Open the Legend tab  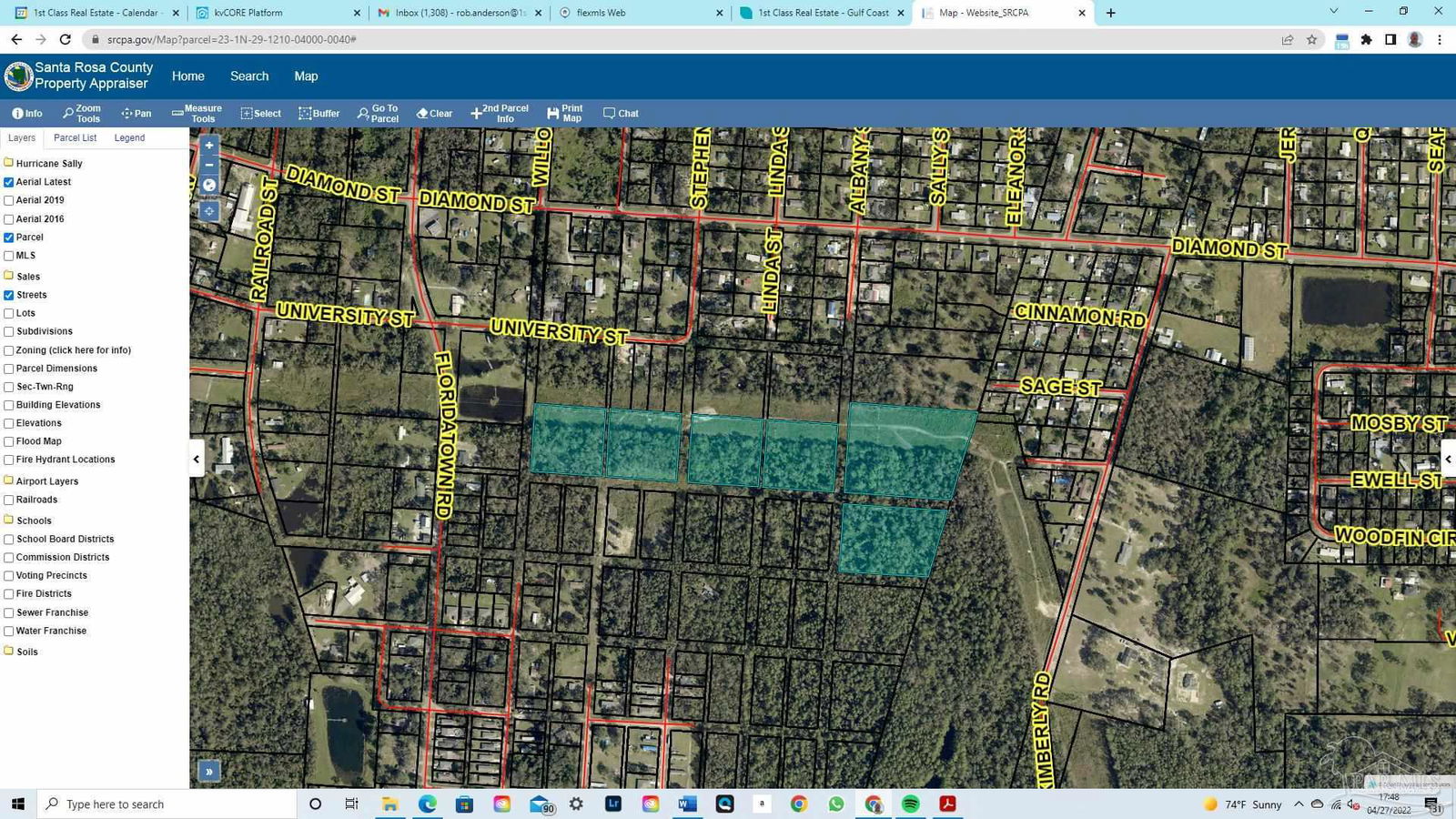tap(129, 138)
